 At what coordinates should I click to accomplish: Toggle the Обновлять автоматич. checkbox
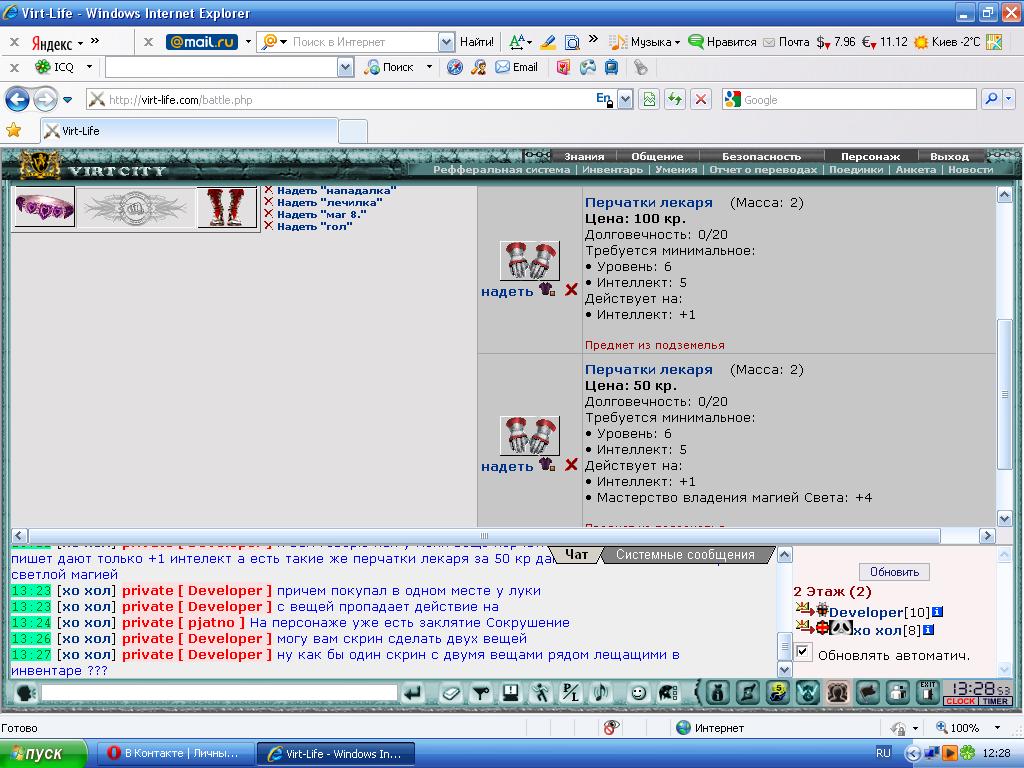tap(803, 652)
